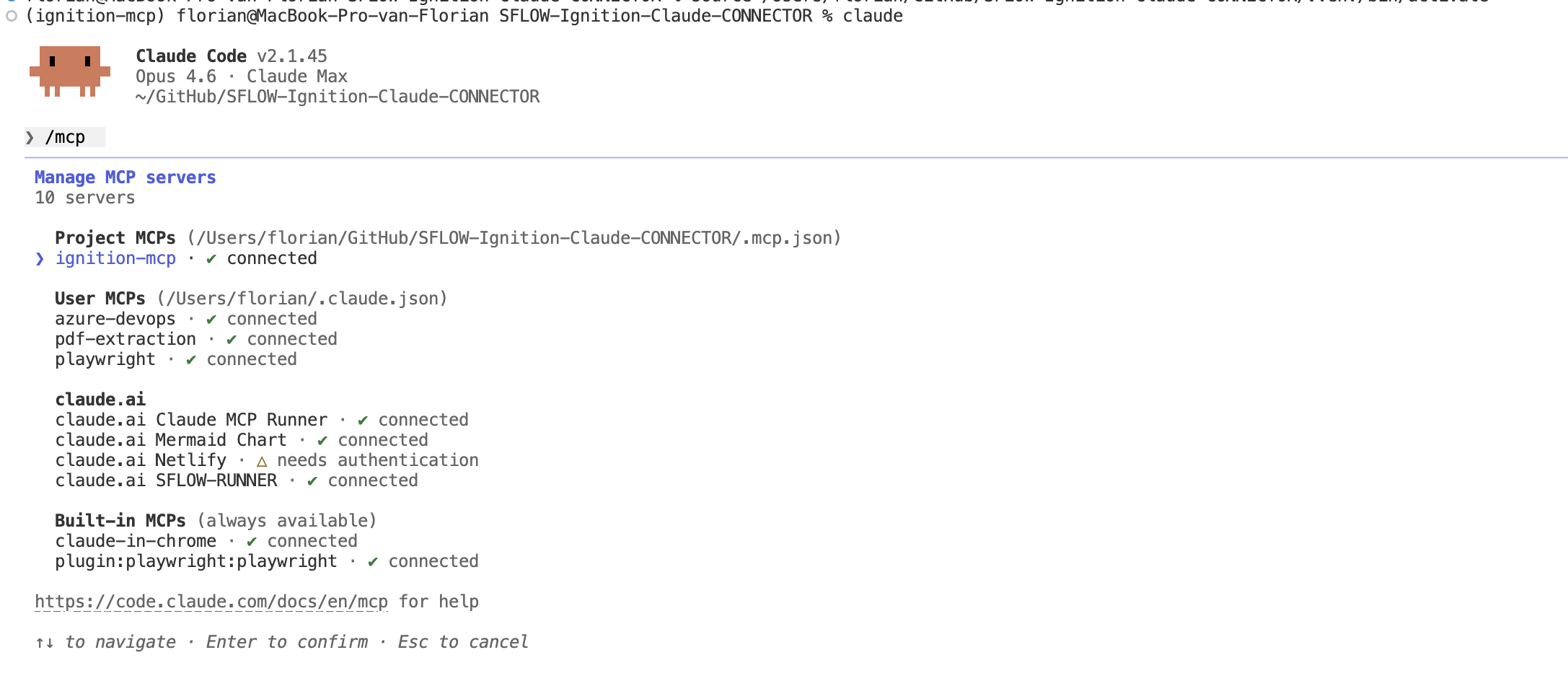Select the Manage MCP servers heading
The width and height of the screenshot is (1568, 681).
tap(125, 177)
